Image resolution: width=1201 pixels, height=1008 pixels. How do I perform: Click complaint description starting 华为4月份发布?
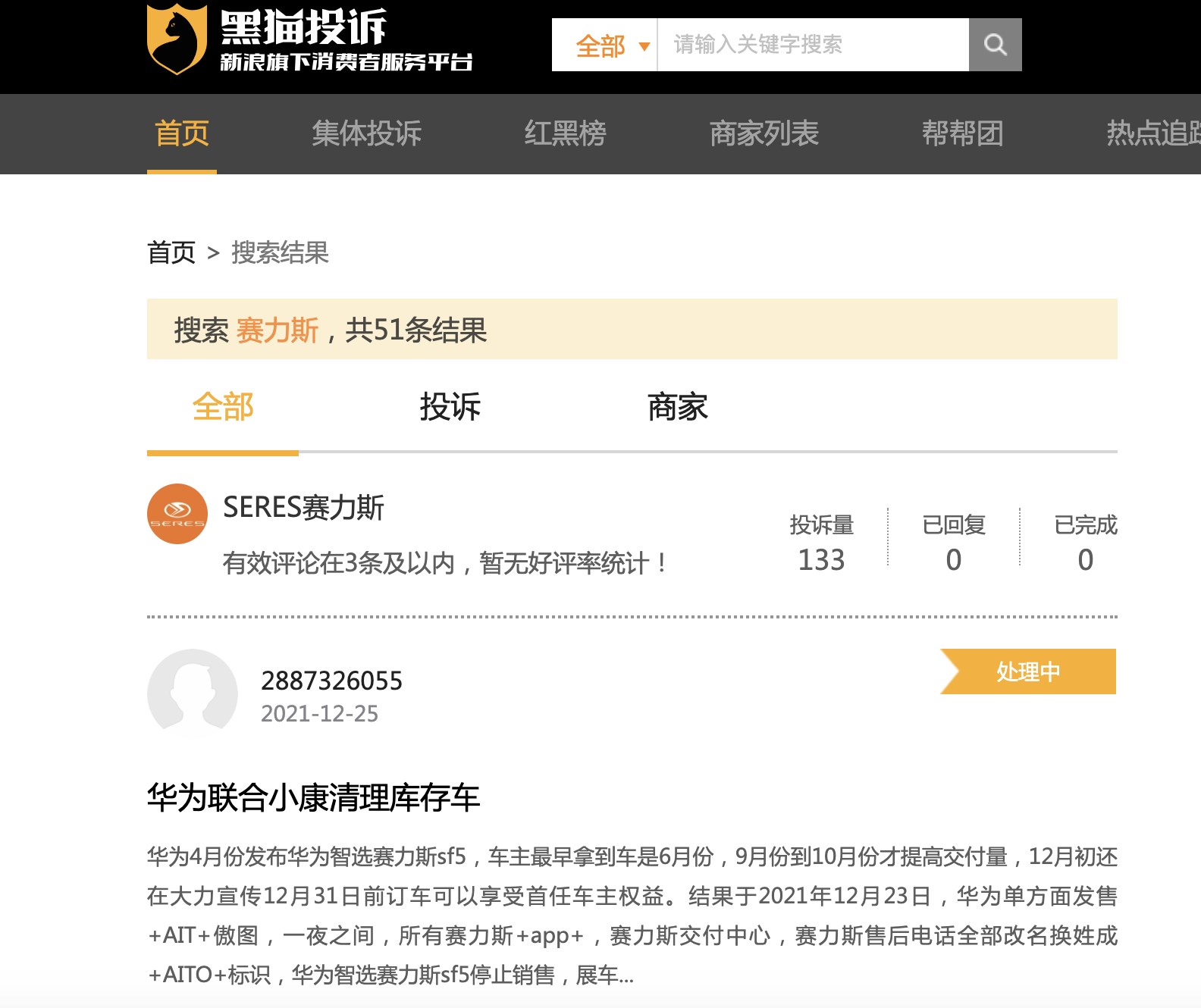click(632, 916)
